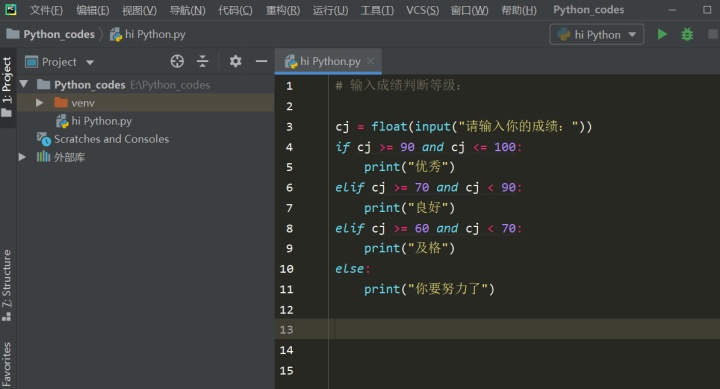Image resolution: width=720 pixels, height=389 pixels.
Task: Close the hi Python.py editor tab
Action: coord(371,61)
